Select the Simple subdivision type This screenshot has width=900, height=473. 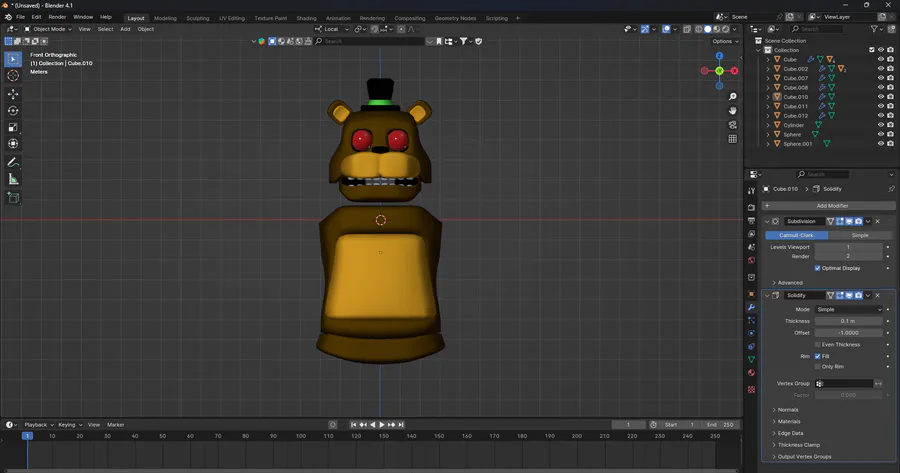coord(859,235)
